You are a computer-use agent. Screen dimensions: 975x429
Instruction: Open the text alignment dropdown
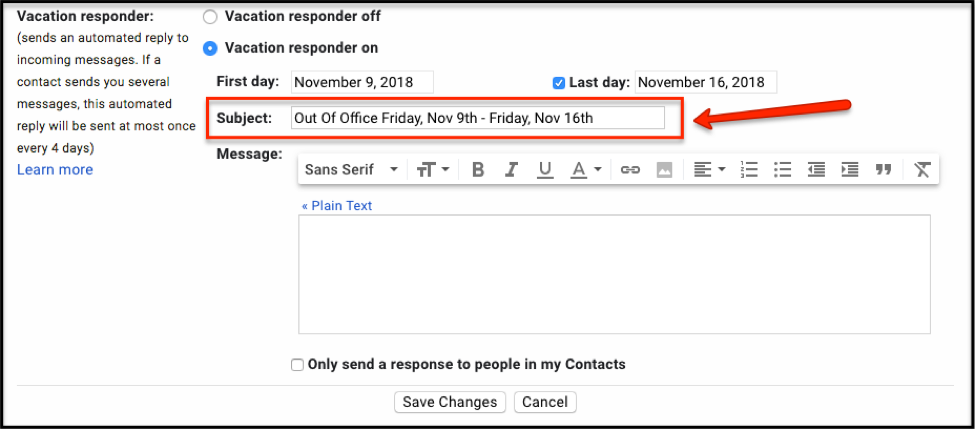pyautogui.click(x=709, y=170)
